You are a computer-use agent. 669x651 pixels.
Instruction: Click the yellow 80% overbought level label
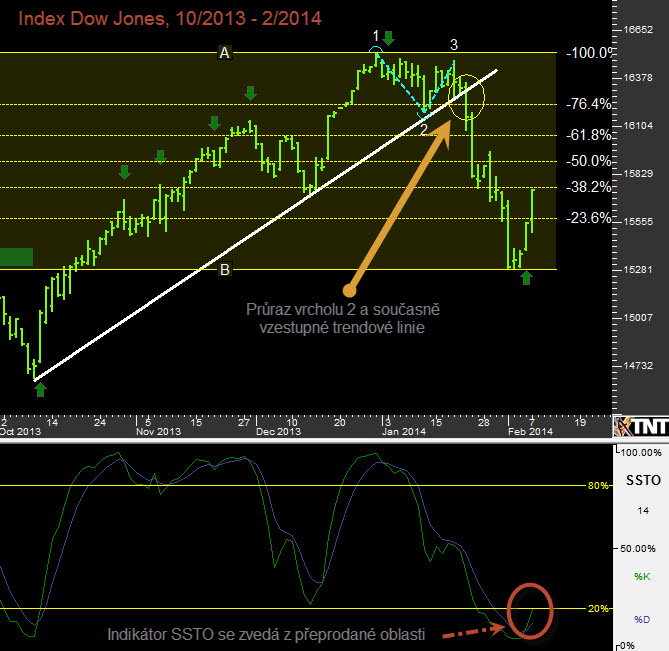click(x=598, y=485)
